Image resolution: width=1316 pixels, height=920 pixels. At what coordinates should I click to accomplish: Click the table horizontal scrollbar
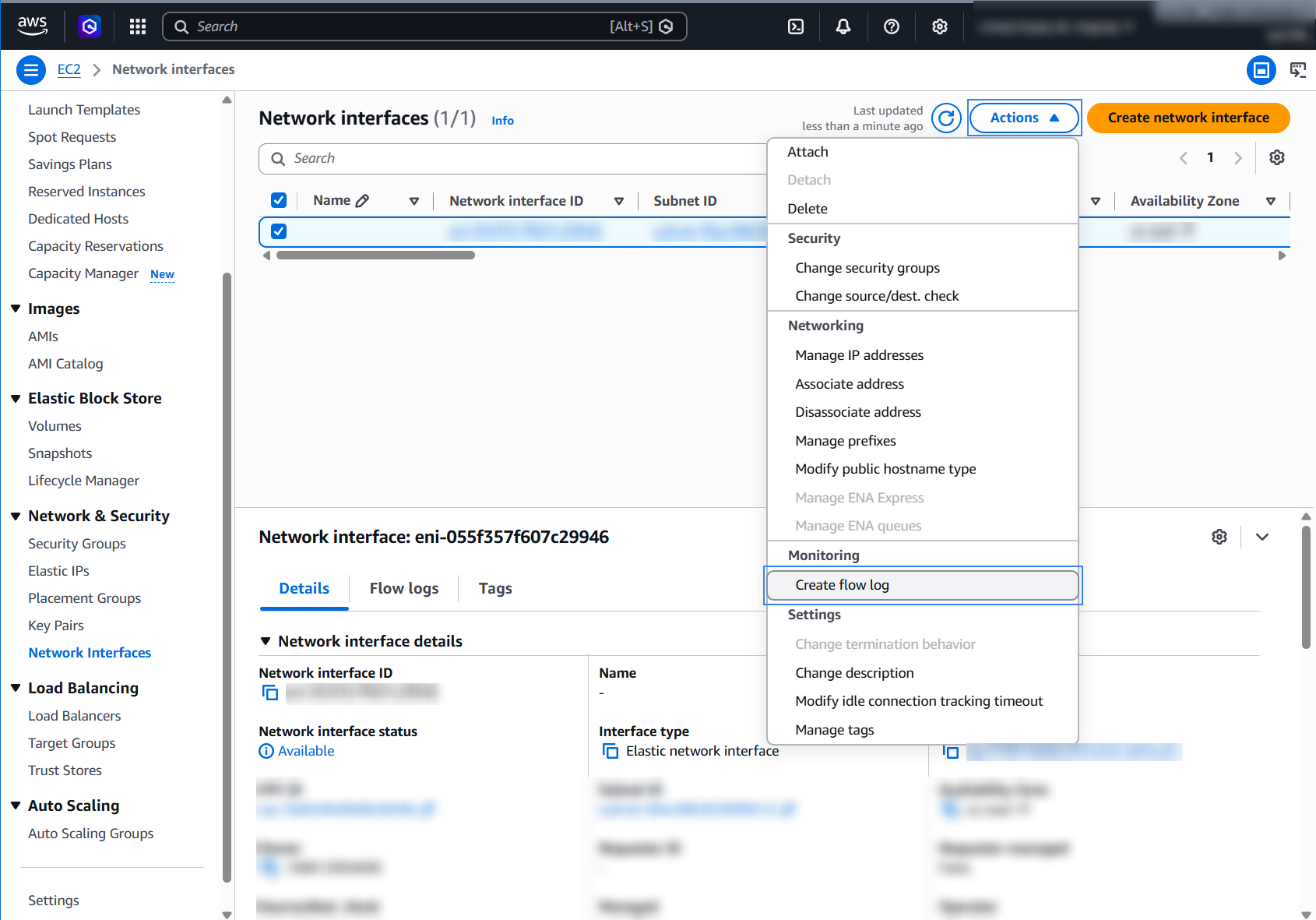375,255
